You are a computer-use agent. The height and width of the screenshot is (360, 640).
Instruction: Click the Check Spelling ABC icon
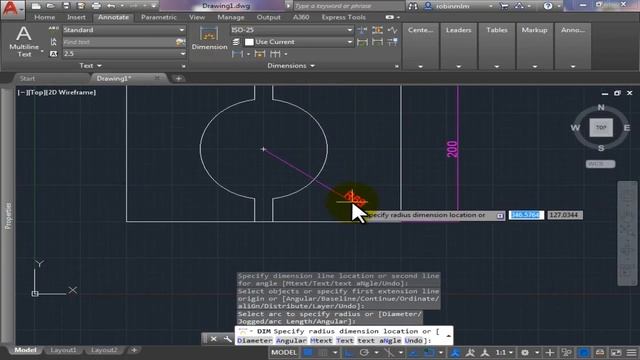click(x=53, y=29)
